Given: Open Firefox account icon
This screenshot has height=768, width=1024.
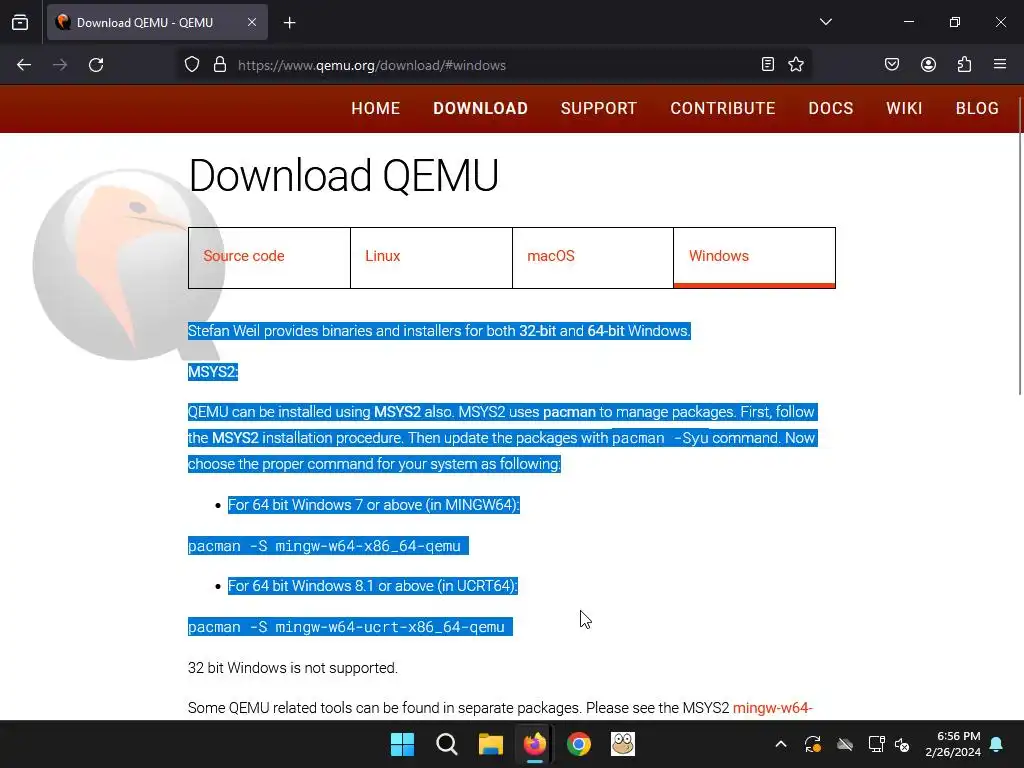Looking at the screenshot, I should tap(928, 64).
